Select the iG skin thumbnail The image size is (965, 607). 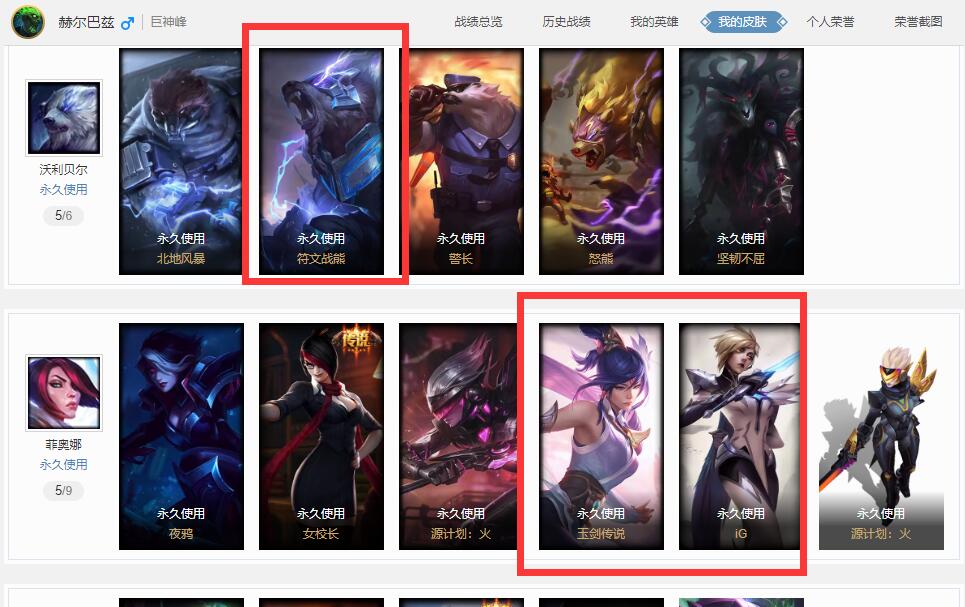tap(741, 436)
